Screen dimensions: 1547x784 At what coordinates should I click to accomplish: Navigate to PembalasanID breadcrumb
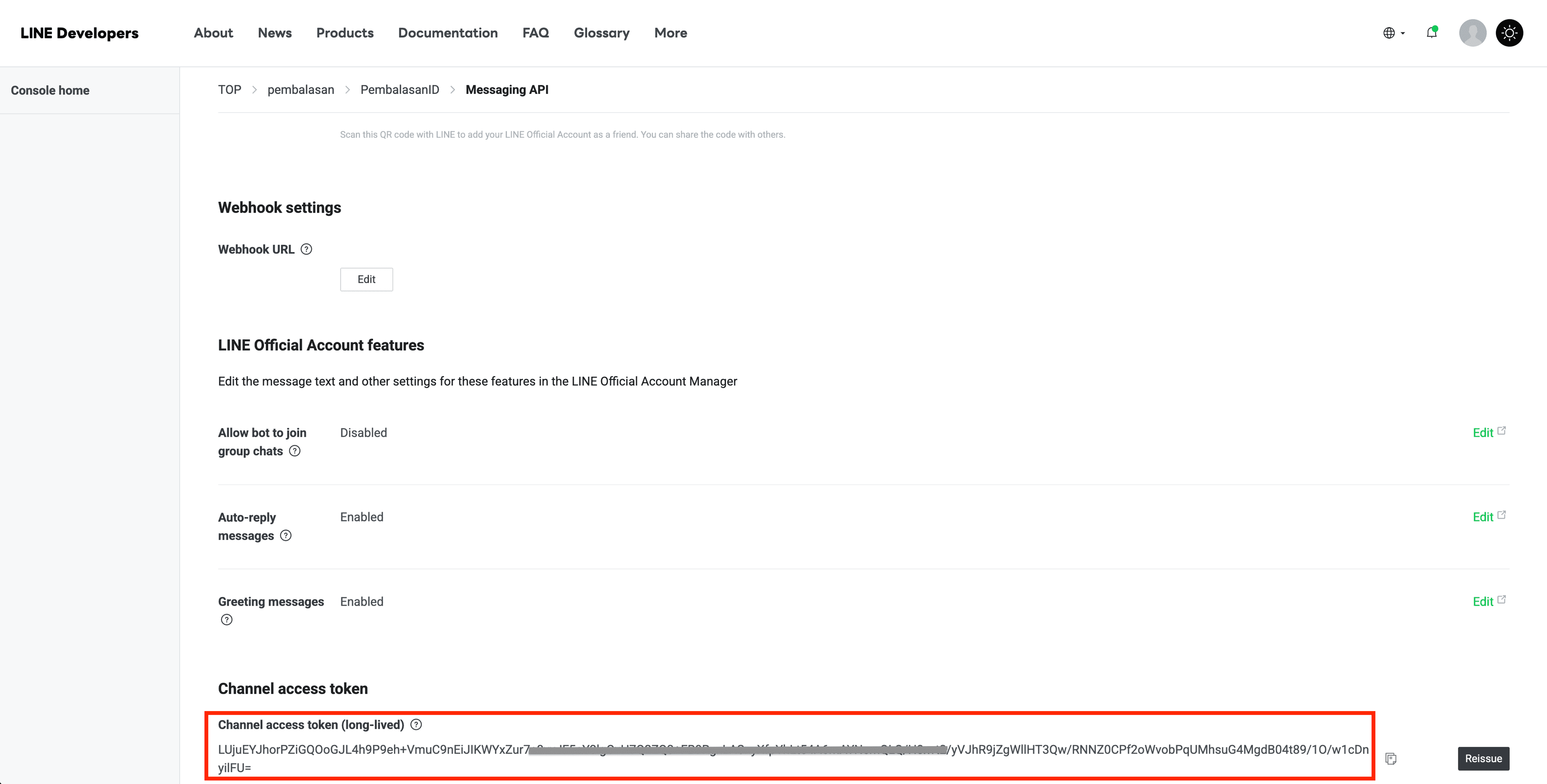(x=400, y=89)
